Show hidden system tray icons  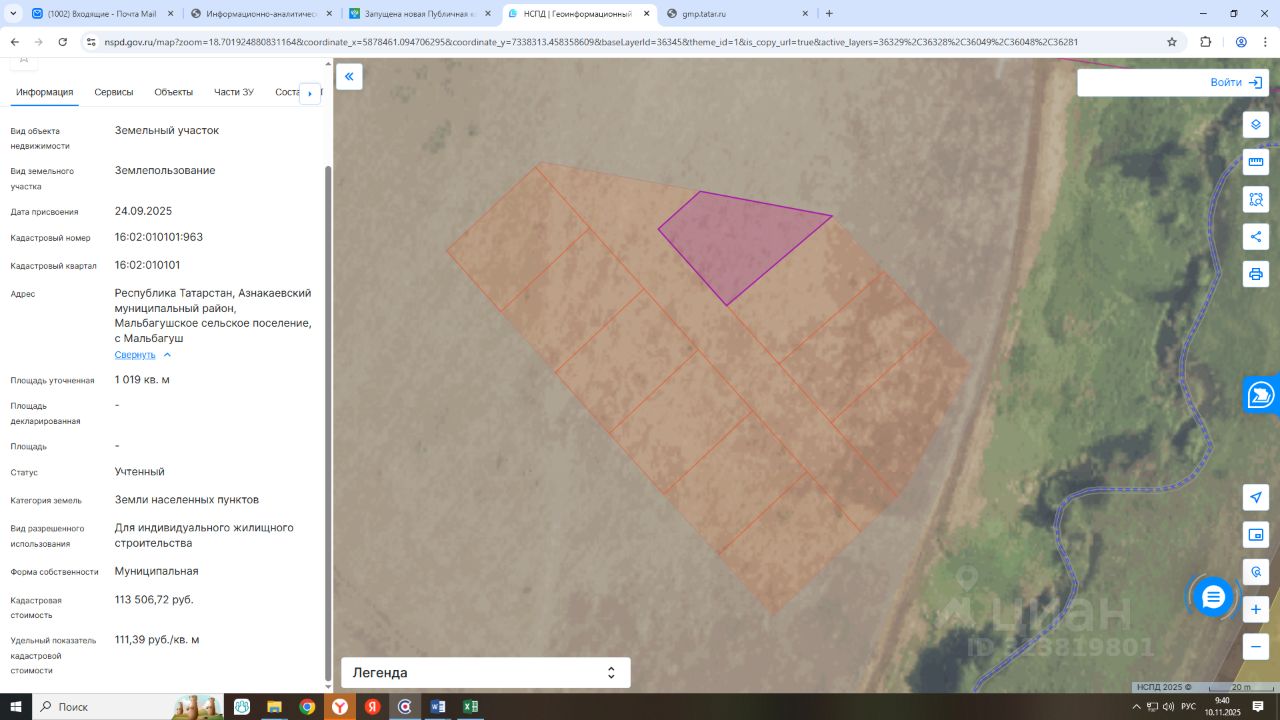[1136, 707]
